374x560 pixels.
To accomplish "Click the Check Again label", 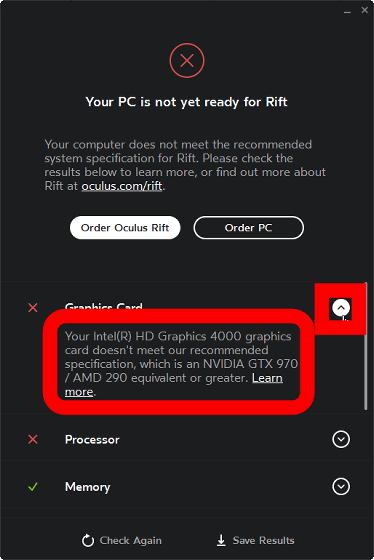I will click(x=130, y=541).
